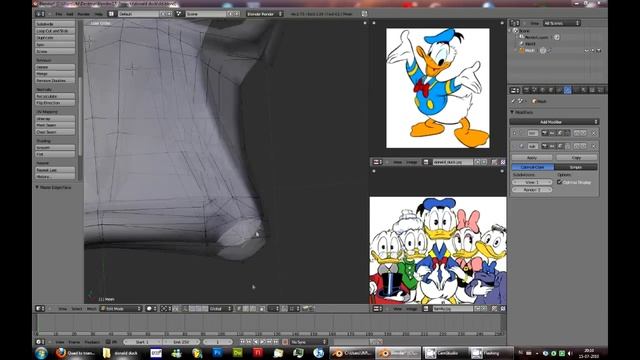Click the Remove Doubles button
Image resolution: width=640 pixels, height=360 pixels.
coord(55,80)
